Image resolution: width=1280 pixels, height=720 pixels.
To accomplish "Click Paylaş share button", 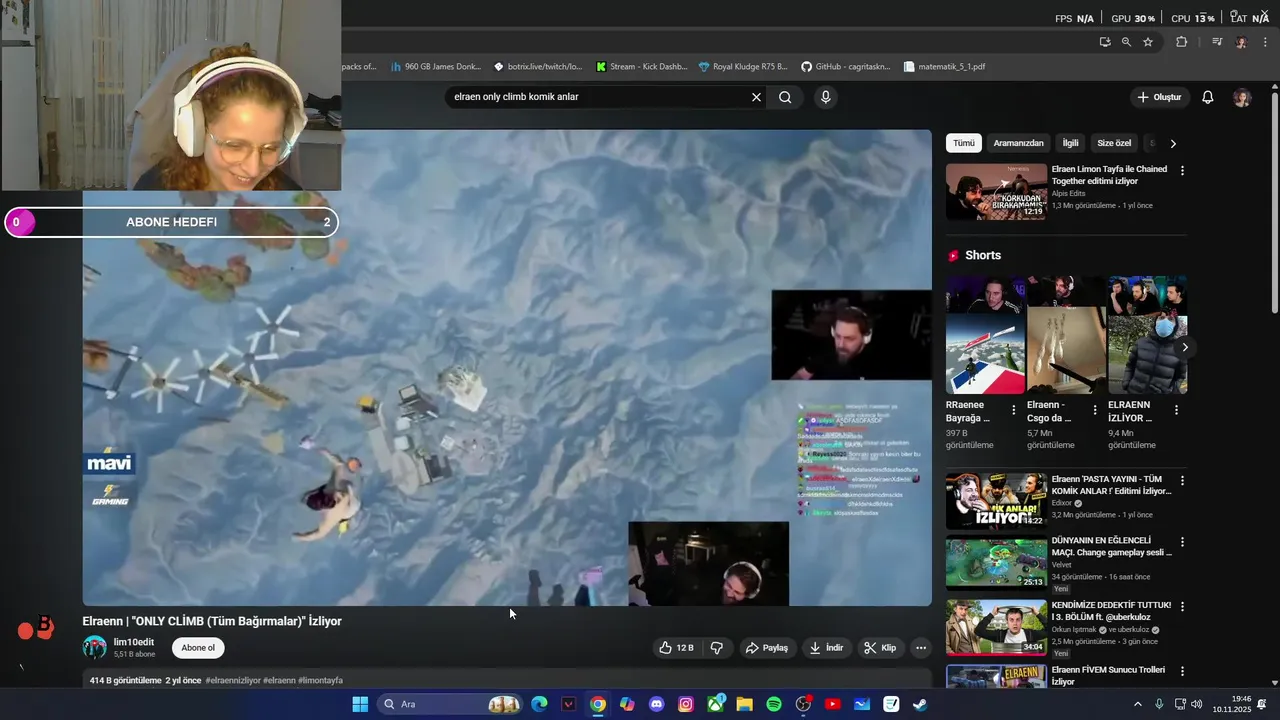I will tap(767, 648).
